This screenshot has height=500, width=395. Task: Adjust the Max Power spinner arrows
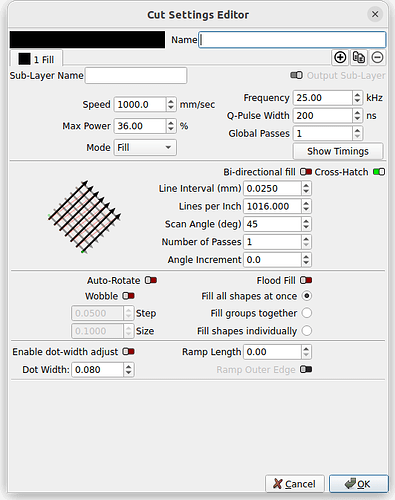pyautogui.click(x=171, y=126)
